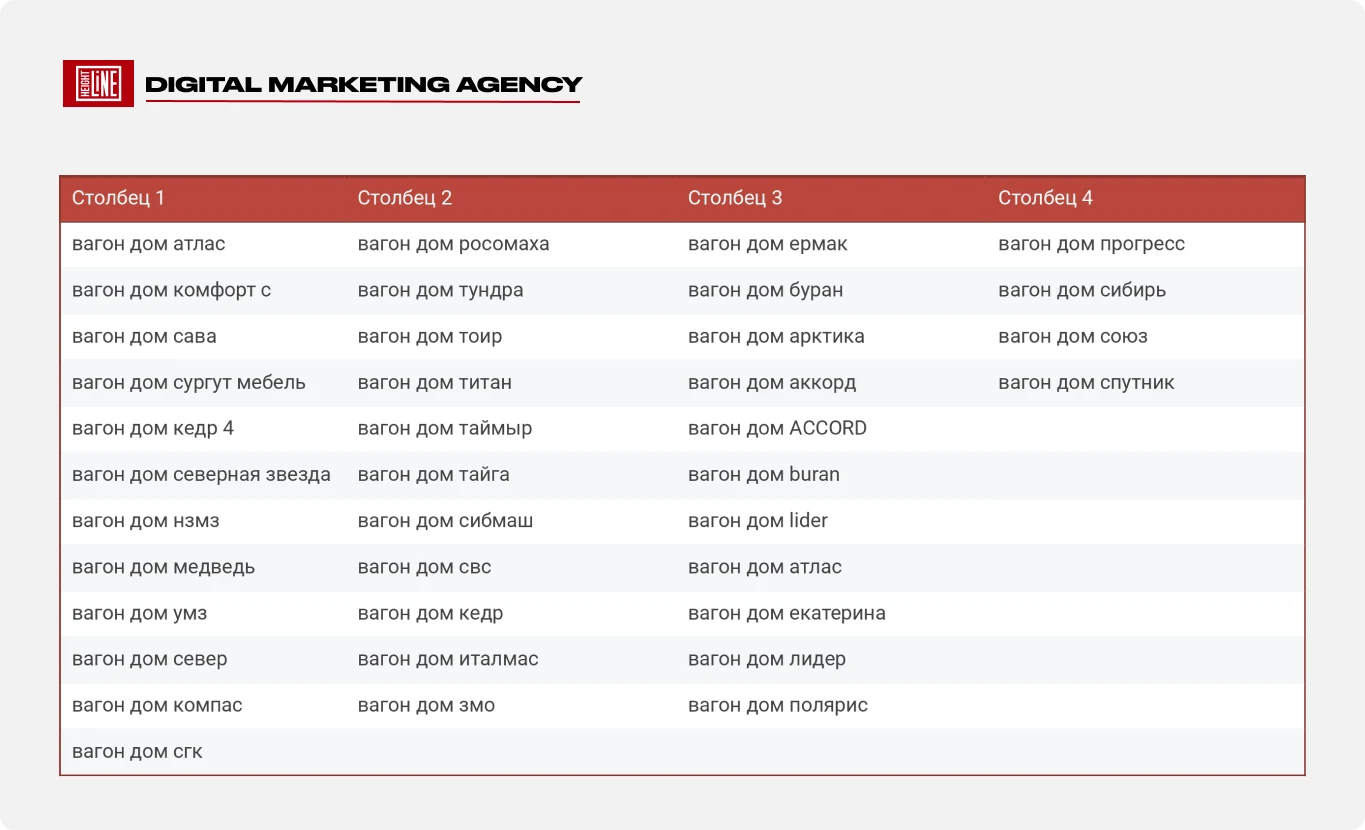This screenshot has width=1365, height=830.
Task: Click cell 'вагон дом росомаха'
Action: 454,244
